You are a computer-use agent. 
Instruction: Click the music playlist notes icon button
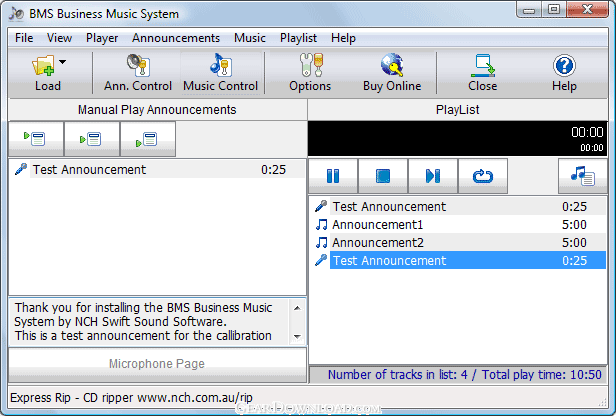583,176
